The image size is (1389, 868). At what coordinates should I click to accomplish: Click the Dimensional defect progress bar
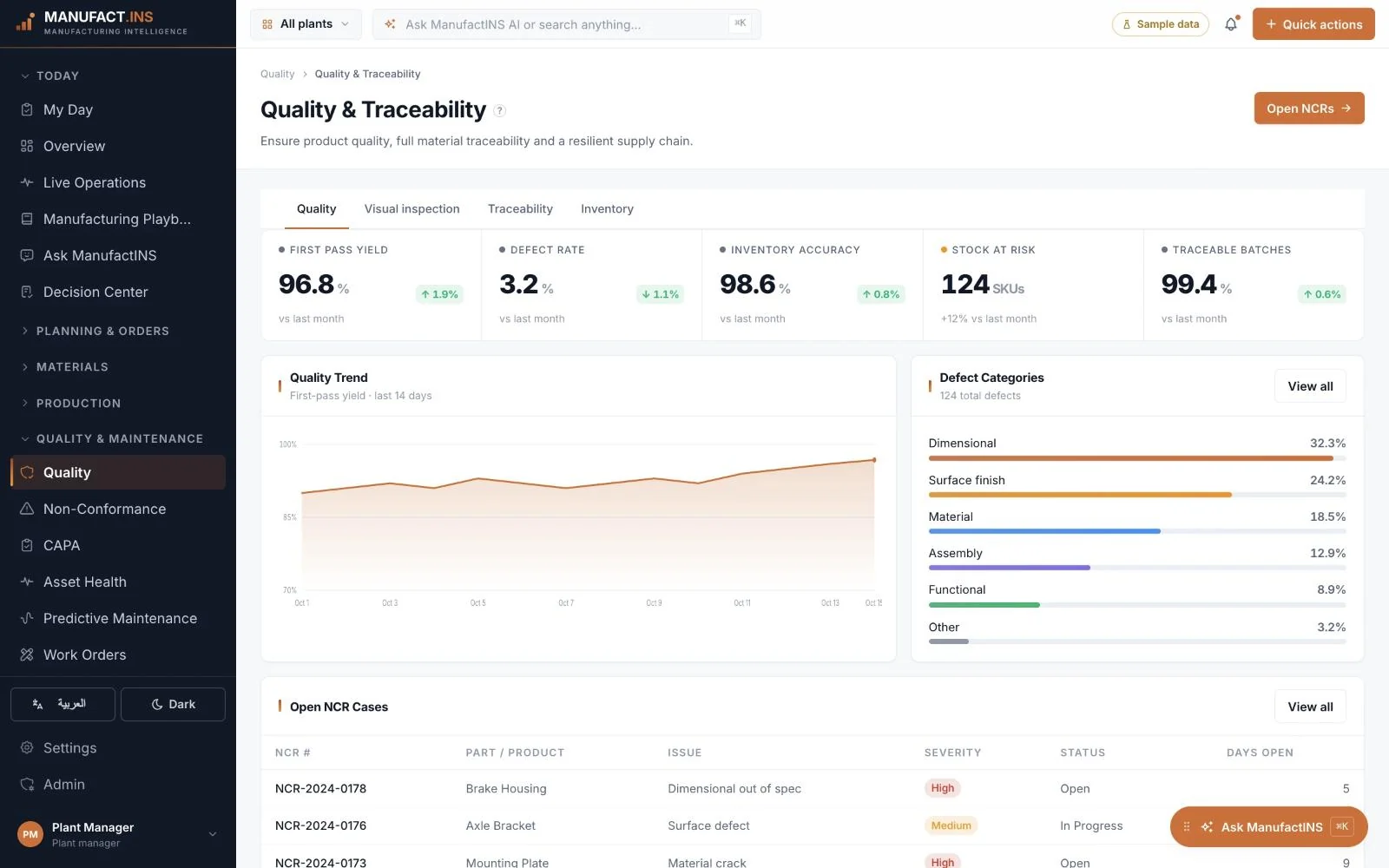point(1137,458)
